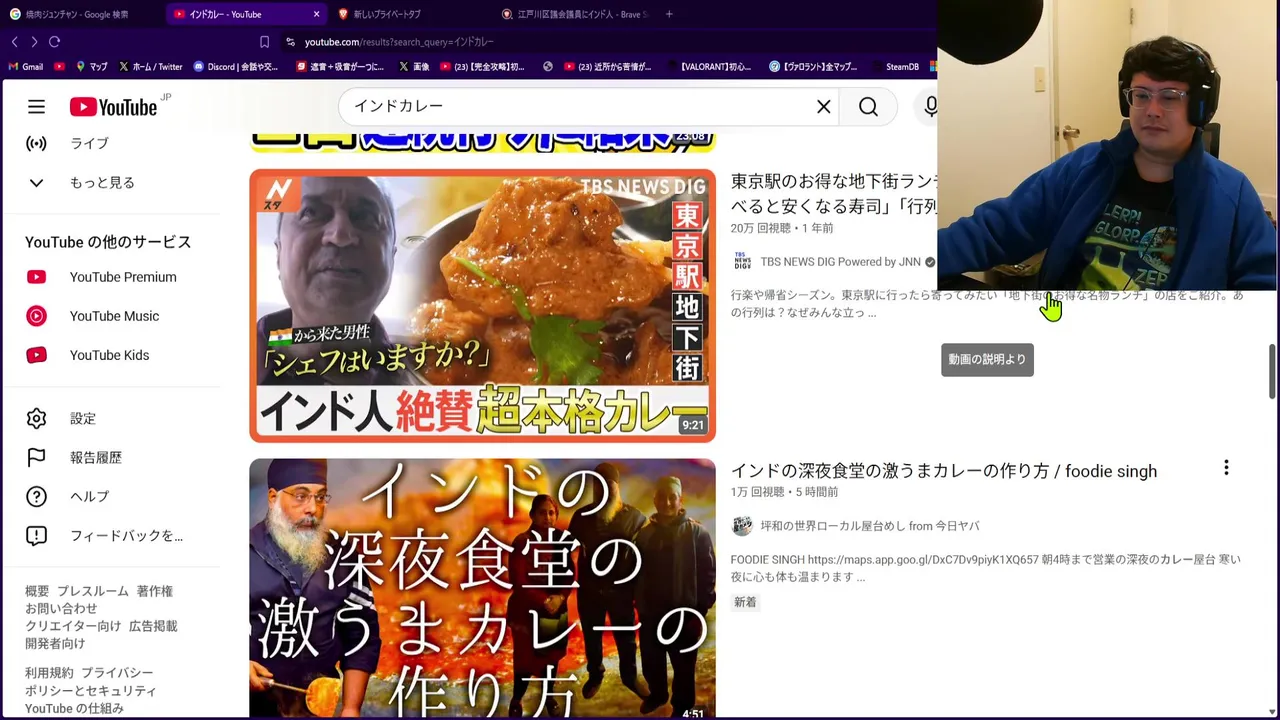Image resolution: width=1280 pixels, height=720 pixels.
Task: Click the page vertical scrollbar thumb
Action: [x=1272, y=371]
